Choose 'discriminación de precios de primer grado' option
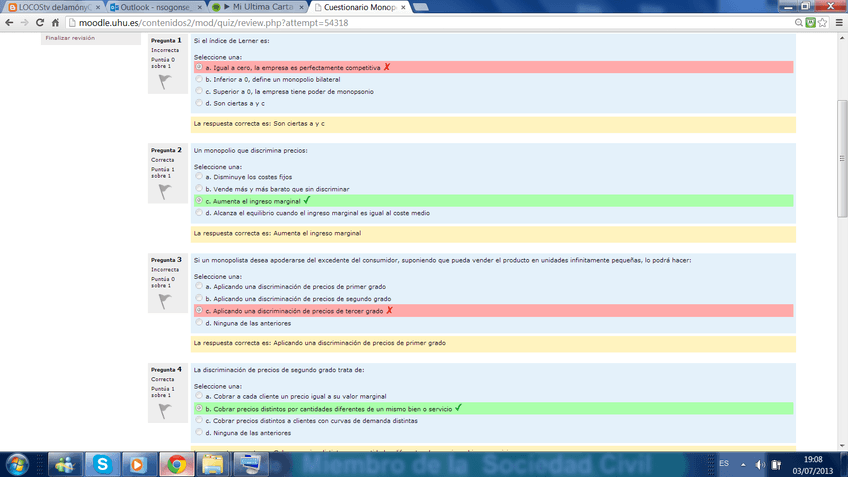 pyautogui.click(x=199, y=287)
